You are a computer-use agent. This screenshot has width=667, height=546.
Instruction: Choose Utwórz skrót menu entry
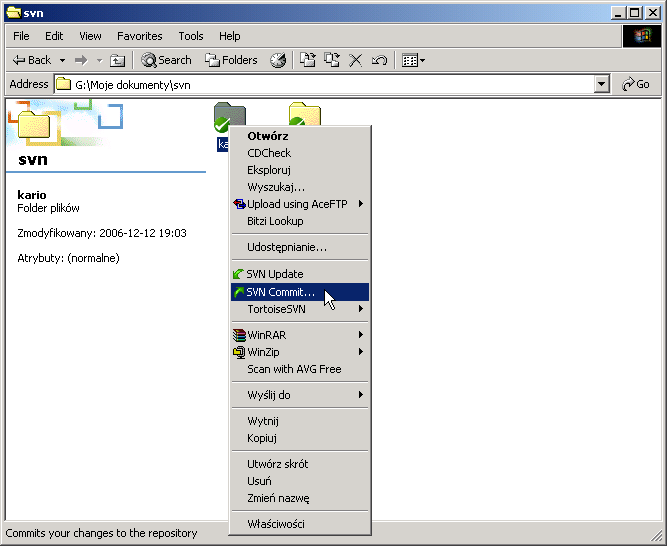pos(300,464)
